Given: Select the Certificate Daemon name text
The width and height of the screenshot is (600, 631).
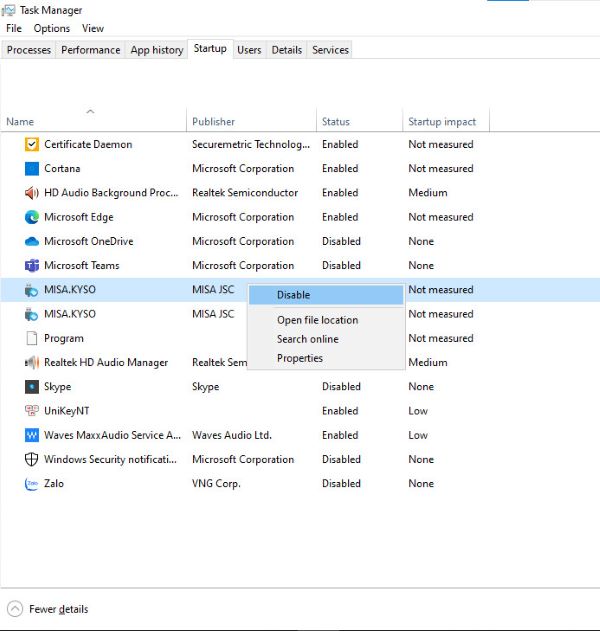Looking at the screenshot, I should (88, 144).
